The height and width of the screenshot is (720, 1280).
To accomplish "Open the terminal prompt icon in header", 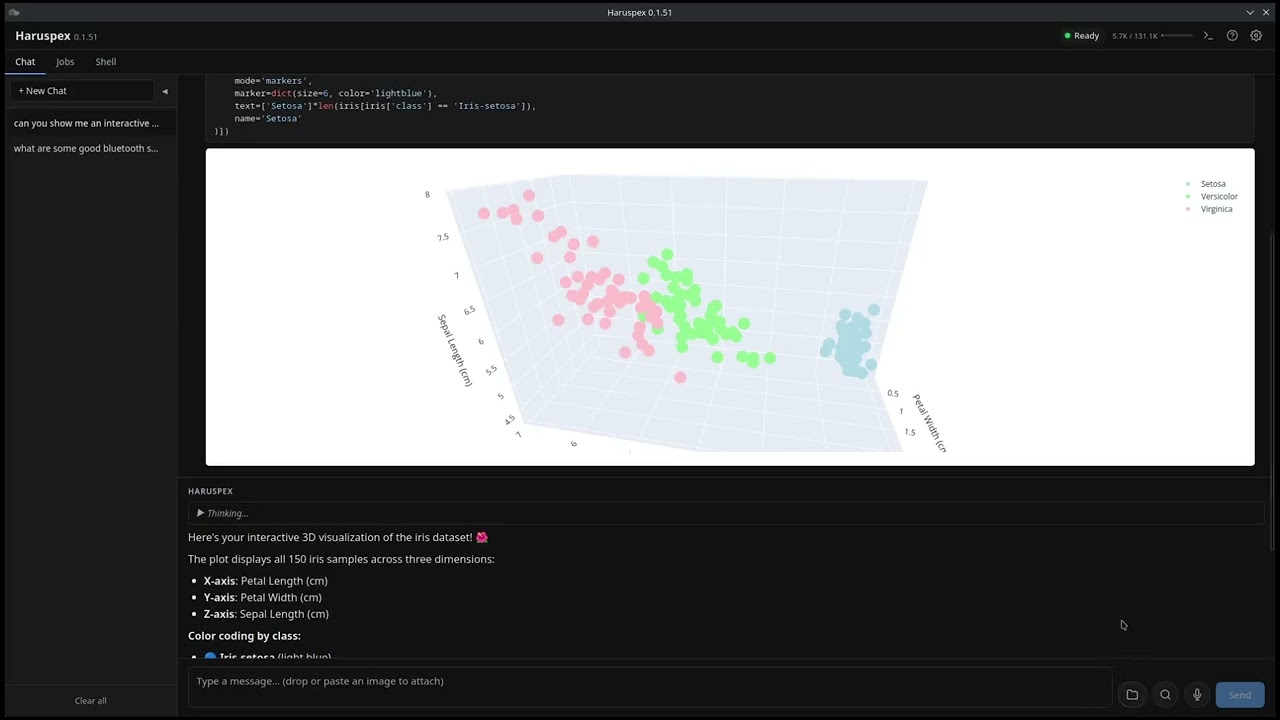I will pyautogui.click(x=1208, y=36).
